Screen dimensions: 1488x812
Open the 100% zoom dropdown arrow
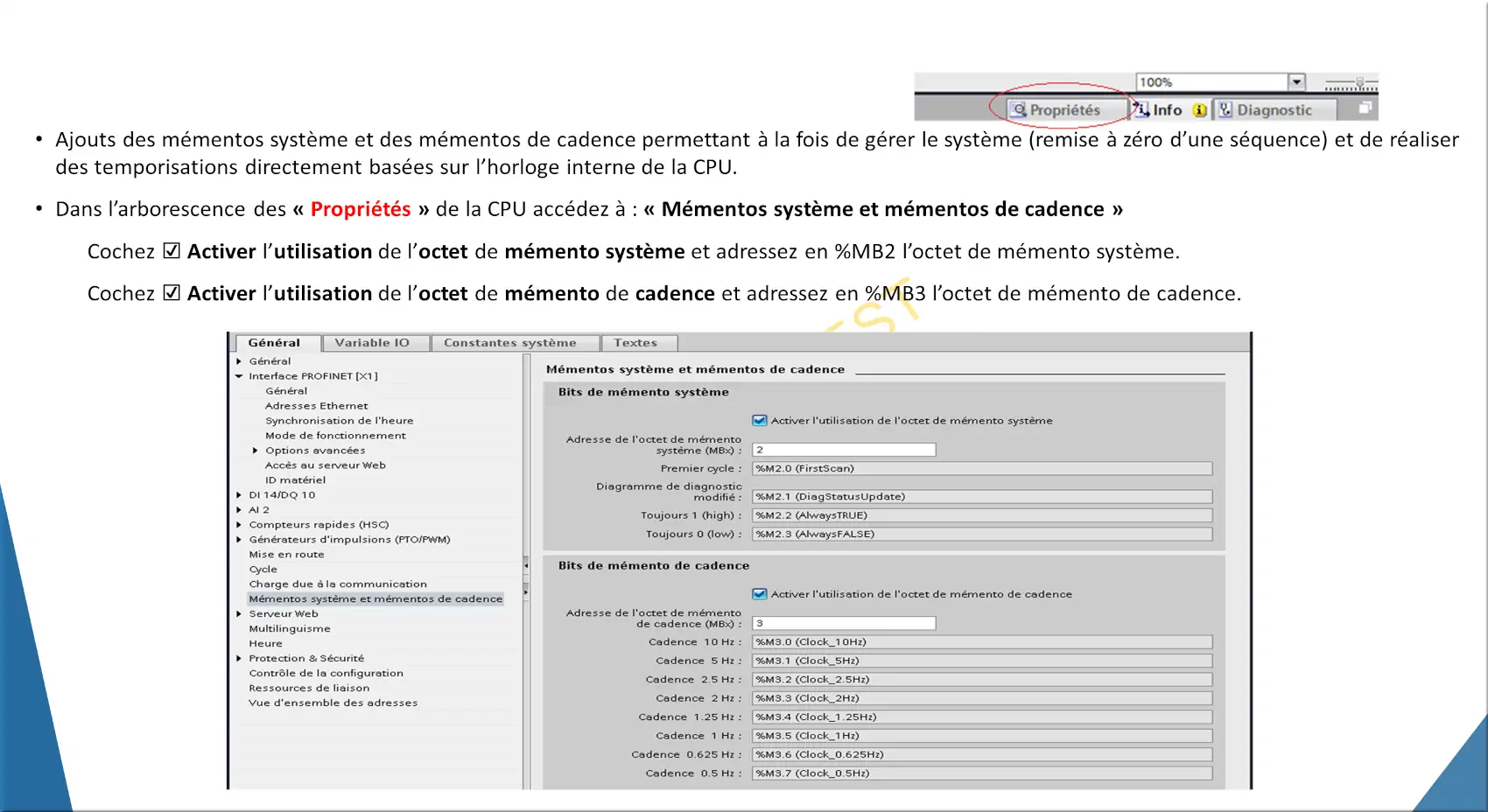pyautogui.click(x=1296, y=82)
